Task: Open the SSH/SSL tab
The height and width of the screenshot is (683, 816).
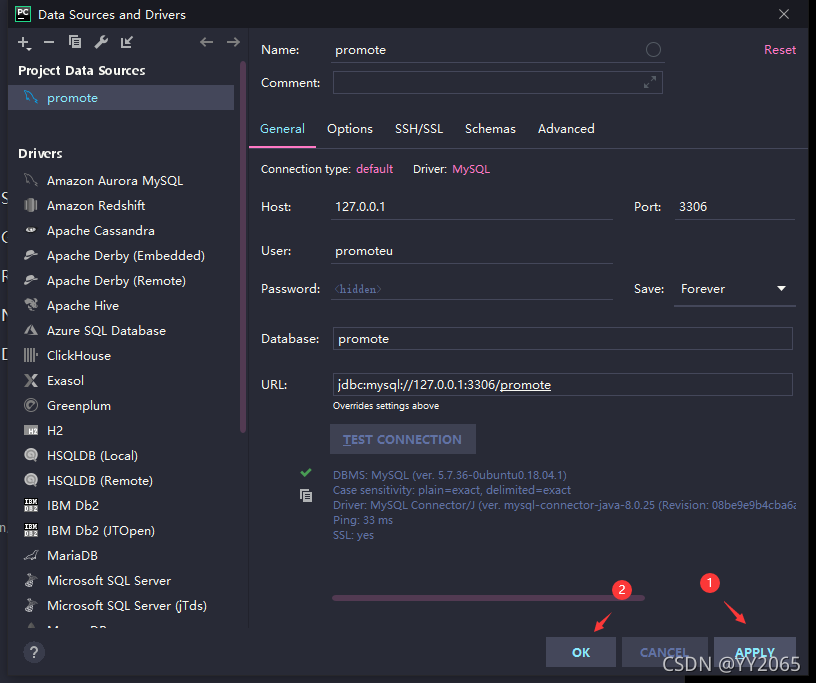Action: coord(418,129)
